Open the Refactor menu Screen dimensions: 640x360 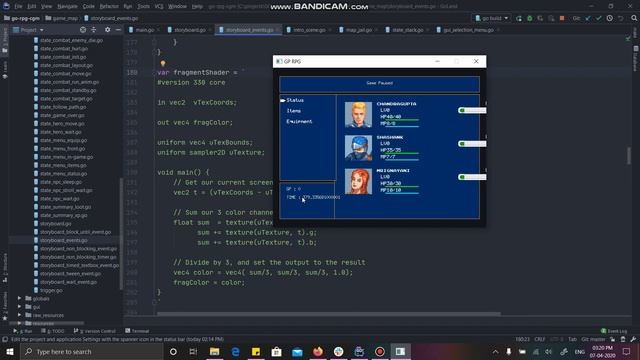tap(109, 7)
